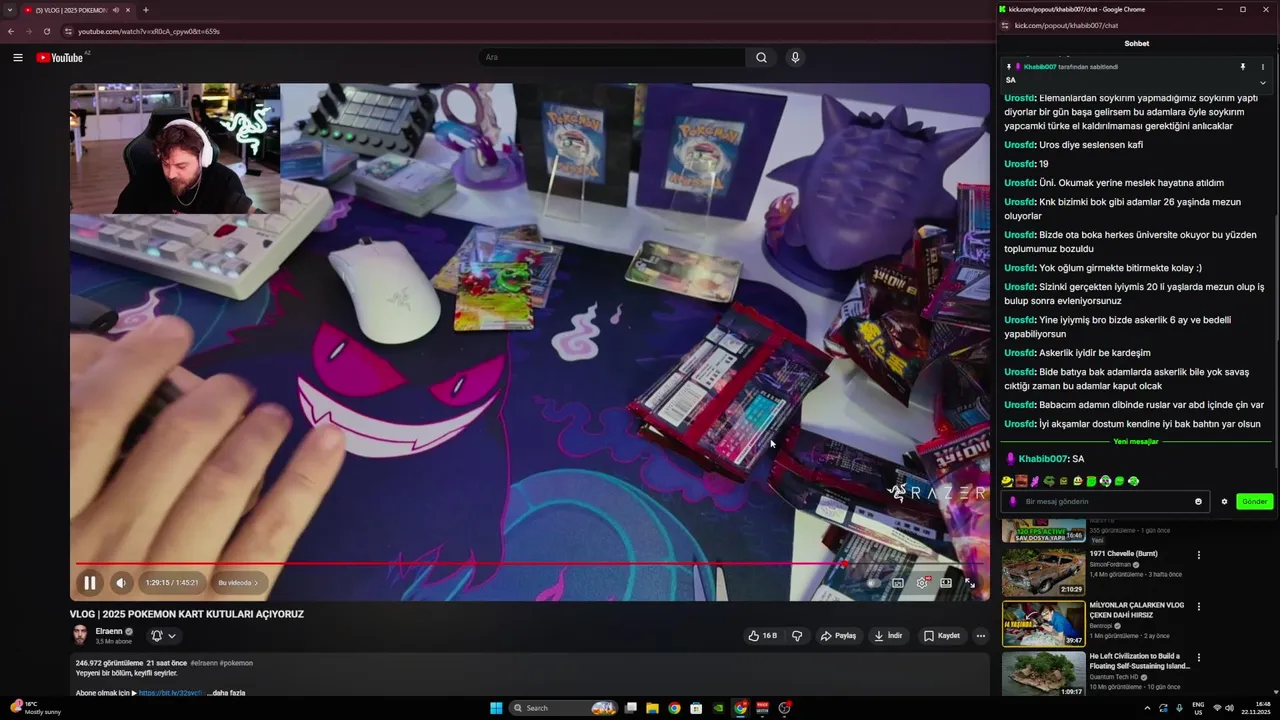Dislike the video
1280x720 pixels.
click(797, 635)
